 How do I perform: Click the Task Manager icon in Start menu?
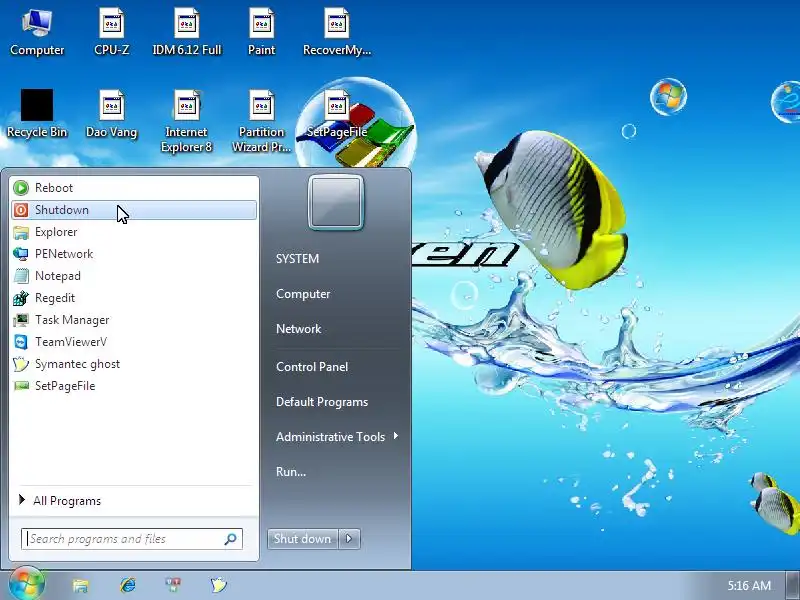pyautogui.click(x=21, y=320)
